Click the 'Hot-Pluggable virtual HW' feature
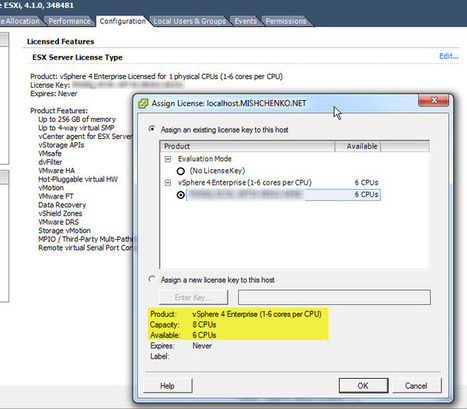 [x=78, y=179]
